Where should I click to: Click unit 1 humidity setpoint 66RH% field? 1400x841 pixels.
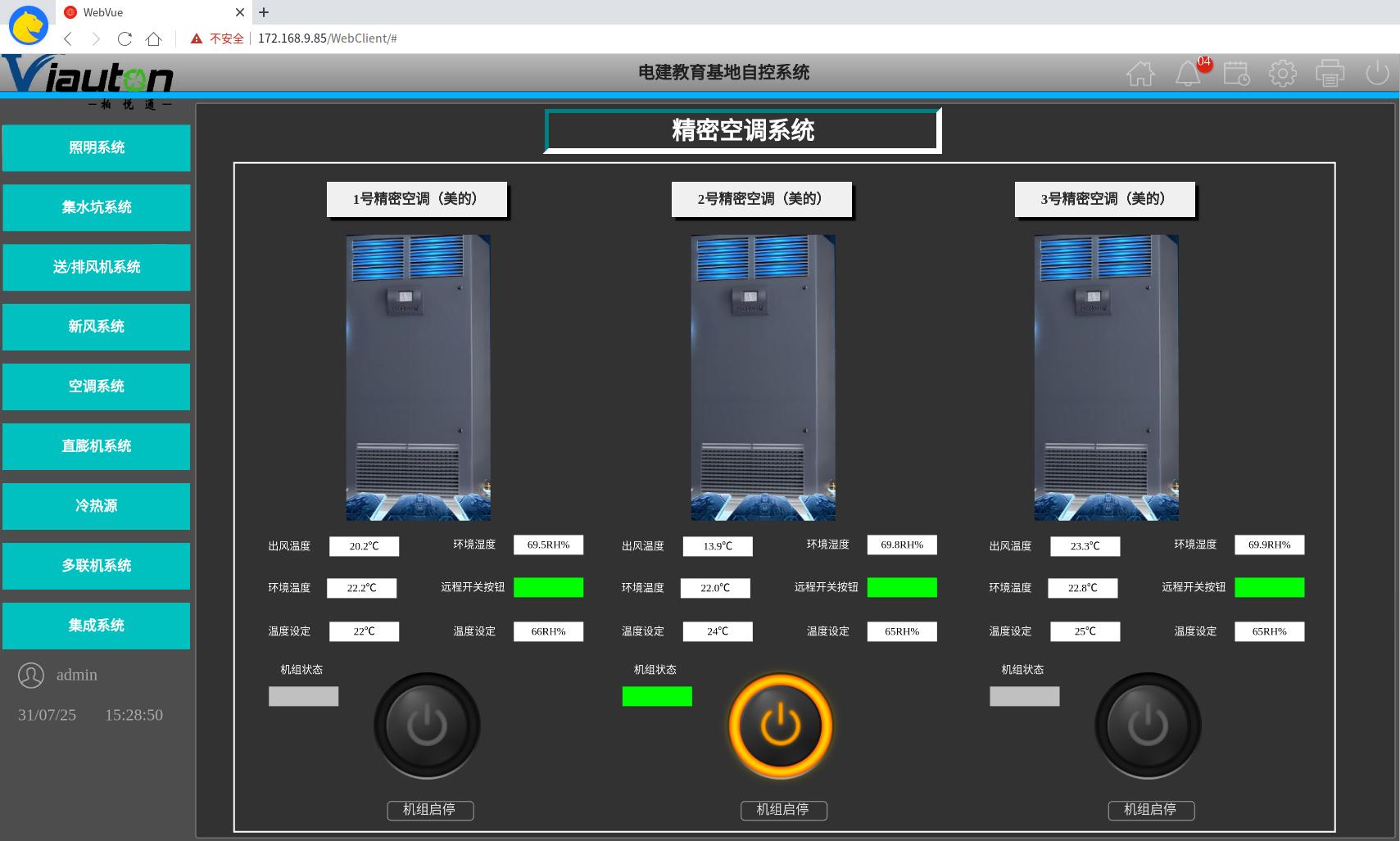coord(549,631)
